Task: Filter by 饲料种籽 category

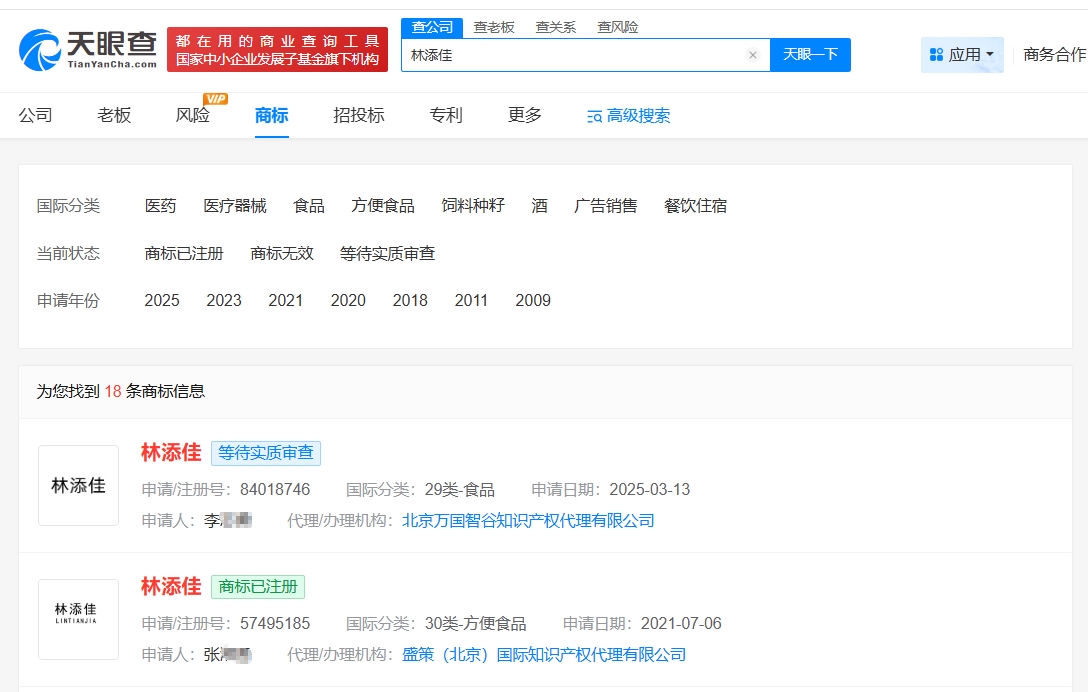Action: 473,205
